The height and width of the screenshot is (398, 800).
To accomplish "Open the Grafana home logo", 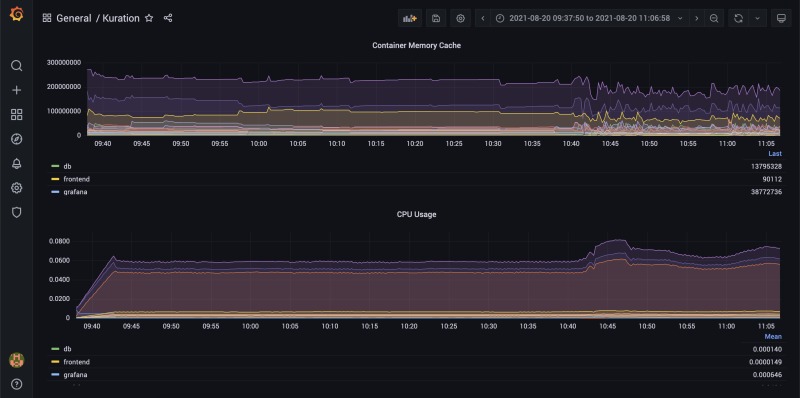I will [x=16, y=14].
